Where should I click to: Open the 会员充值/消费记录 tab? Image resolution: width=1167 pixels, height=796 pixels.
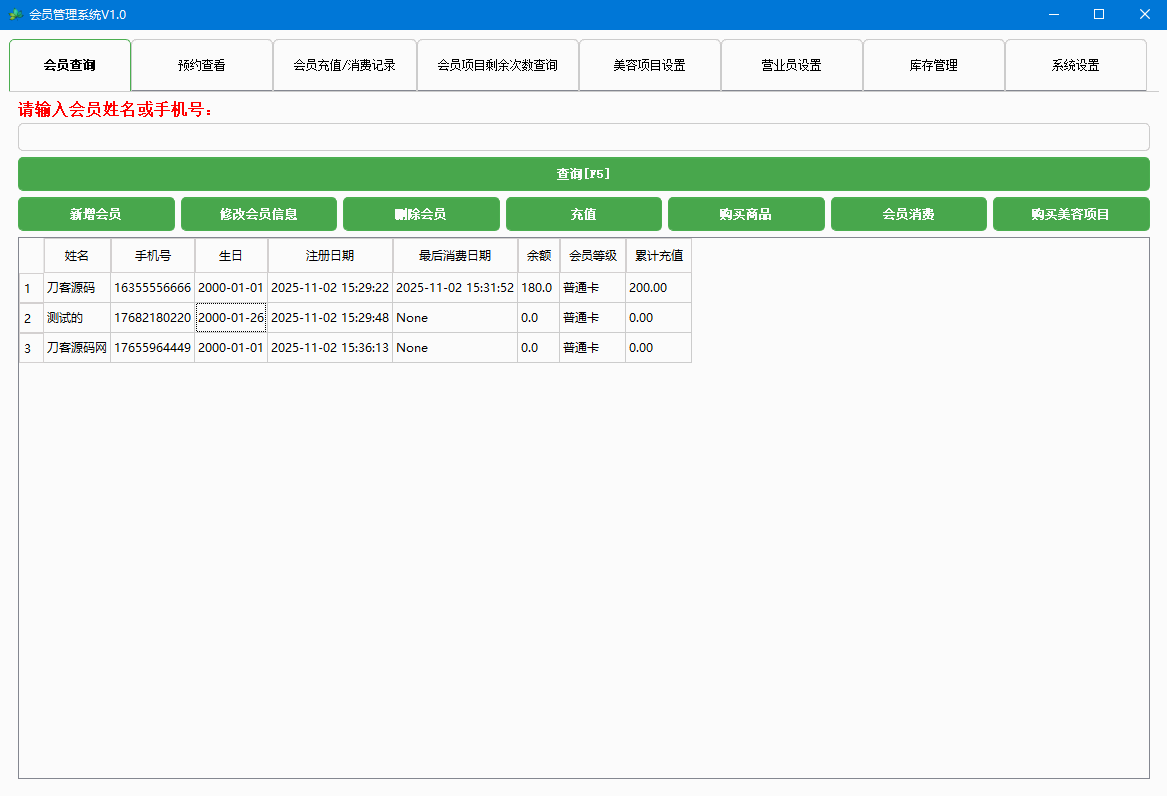coord(344,65)
